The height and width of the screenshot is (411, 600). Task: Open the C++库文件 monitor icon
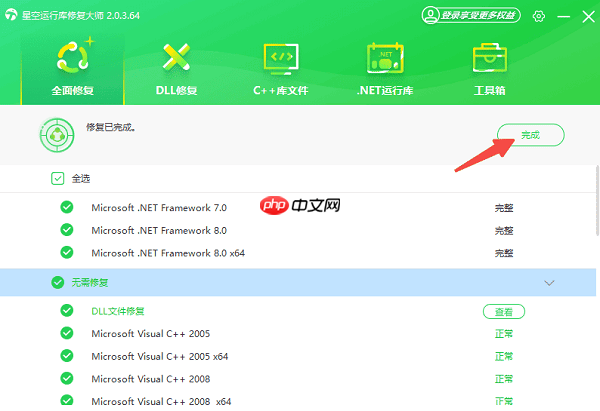[280, 57]
